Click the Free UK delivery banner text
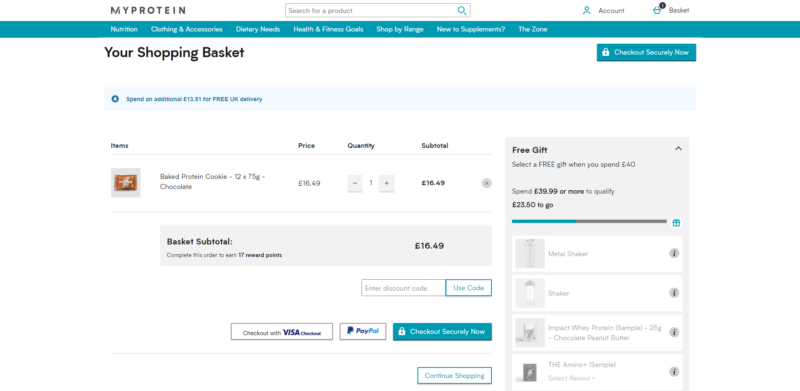The image size is (800, 391). 194,99
